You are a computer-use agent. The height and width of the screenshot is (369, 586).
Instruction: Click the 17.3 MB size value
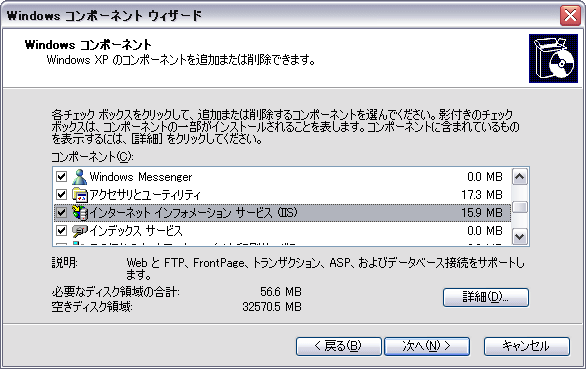click(x=482, y=195)
